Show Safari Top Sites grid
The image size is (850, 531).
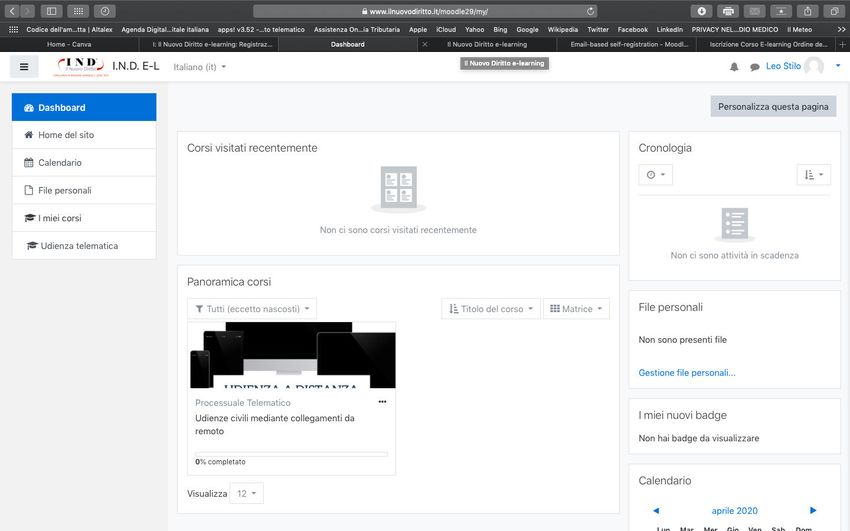coord(78,11)
